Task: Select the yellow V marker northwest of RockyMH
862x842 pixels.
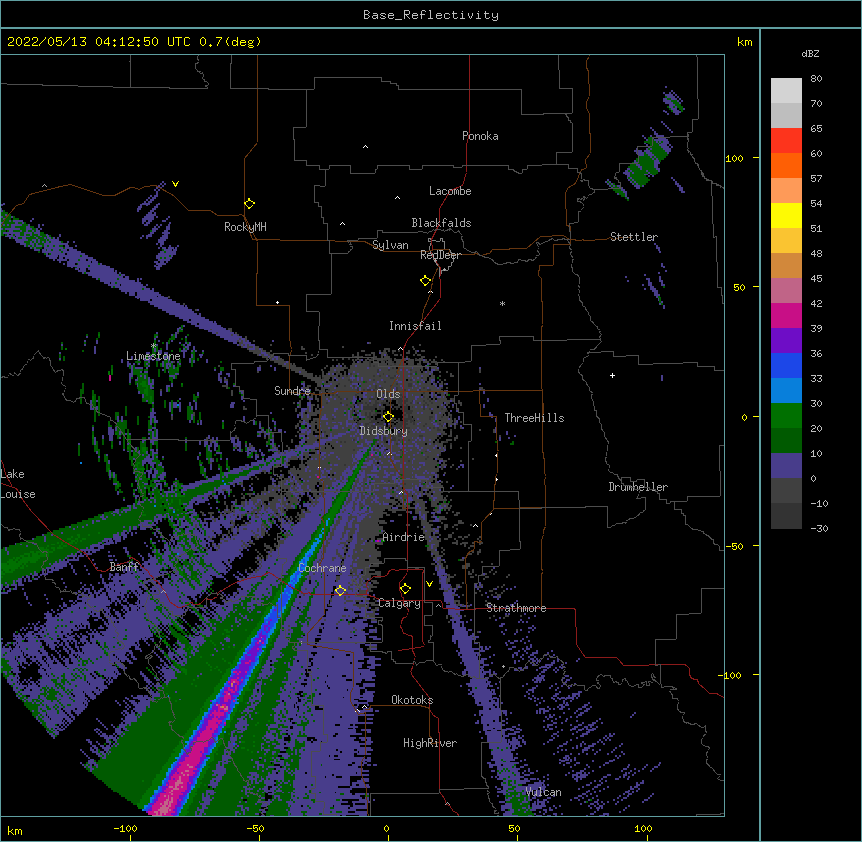Action: tap(175, 184)
